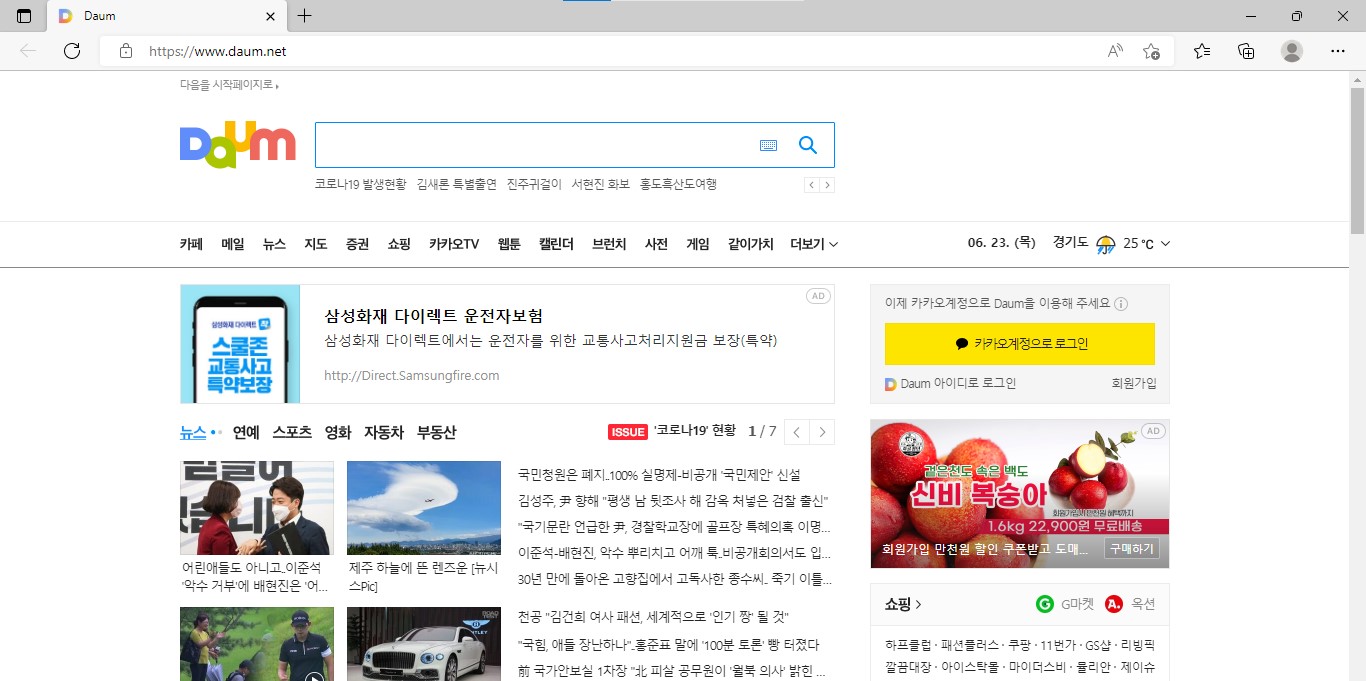Click trending keyword 홍도흑산도여행
1366x681 pixels.
(x=679, y=185)
